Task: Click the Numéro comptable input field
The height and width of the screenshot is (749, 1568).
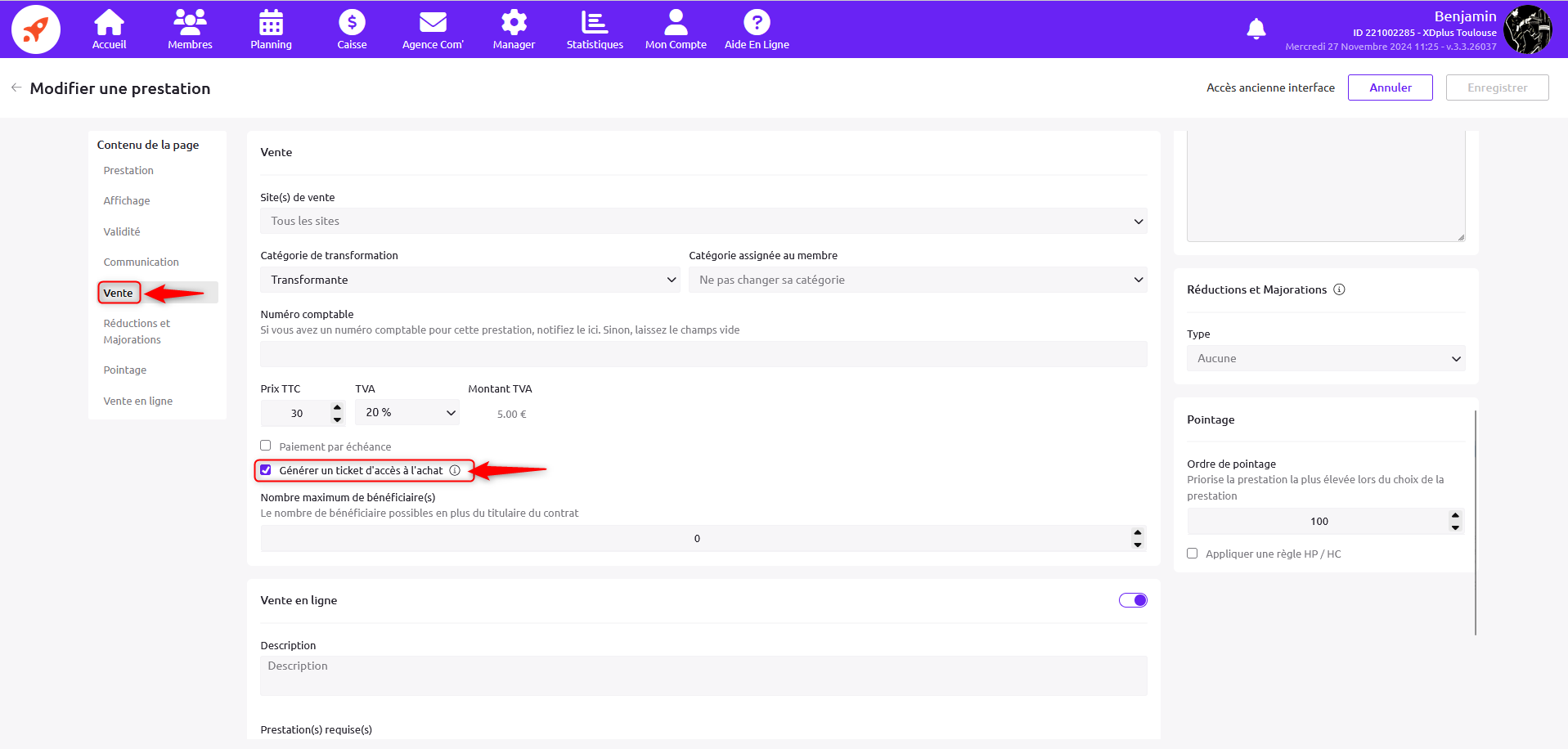Action: [x=703, y=354]
